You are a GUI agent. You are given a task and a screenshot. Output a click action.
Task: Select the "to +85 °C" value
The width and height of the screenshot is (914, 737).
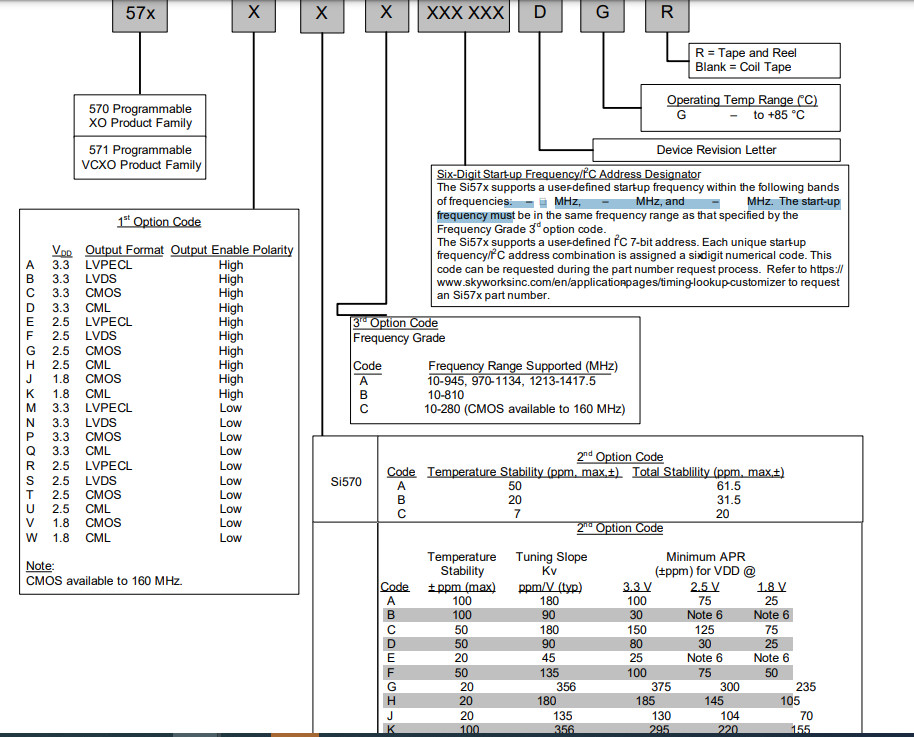[x=779, y=115]
